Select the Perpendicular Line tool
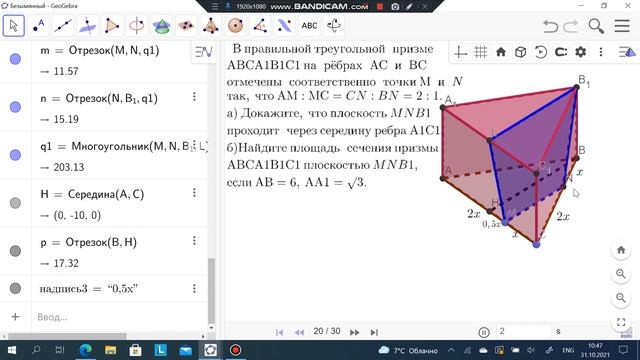This screenshot has width=640, height=360. point(87,26)
